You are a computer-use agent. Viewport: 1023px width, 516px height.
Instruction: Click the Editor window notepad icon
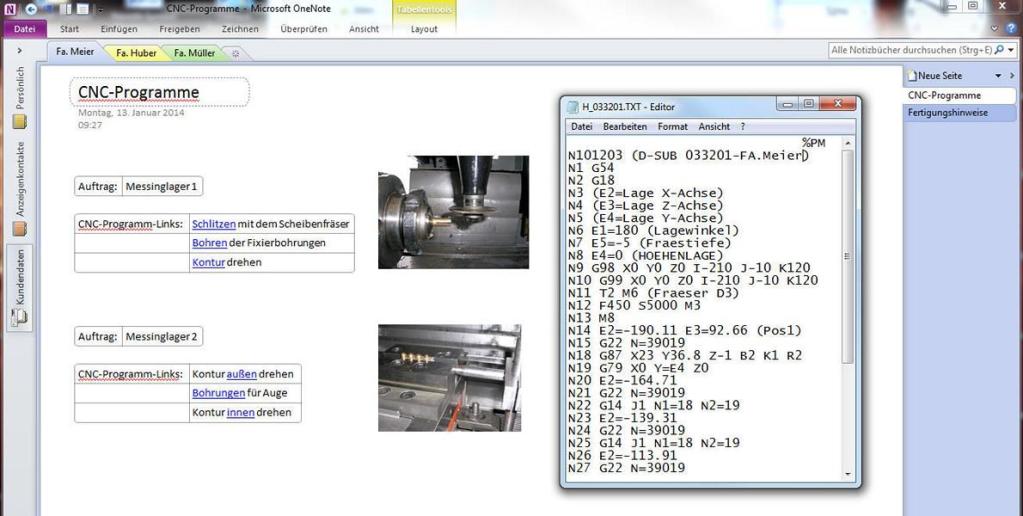573,107
